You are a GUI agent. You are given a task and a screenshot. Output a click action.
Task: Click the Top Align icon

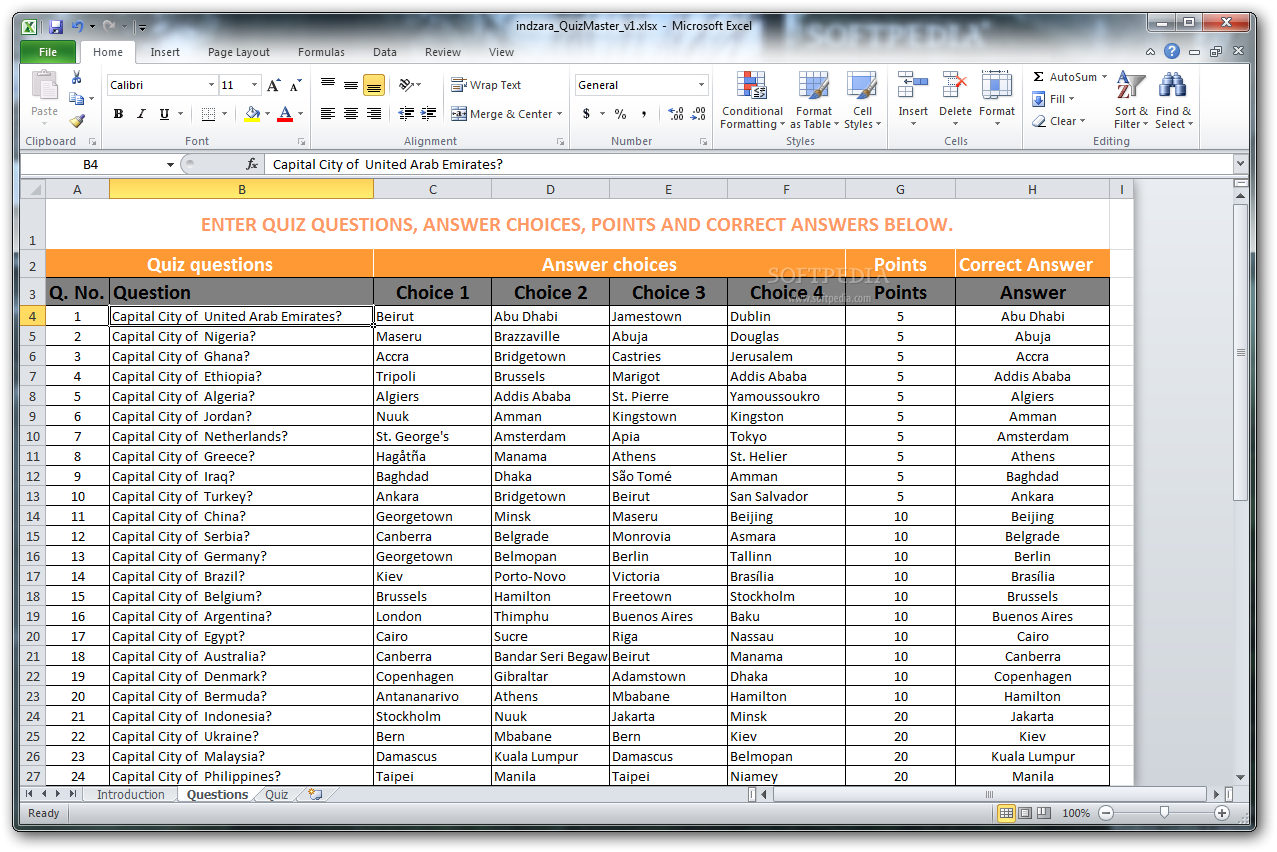tap(328, 85)
